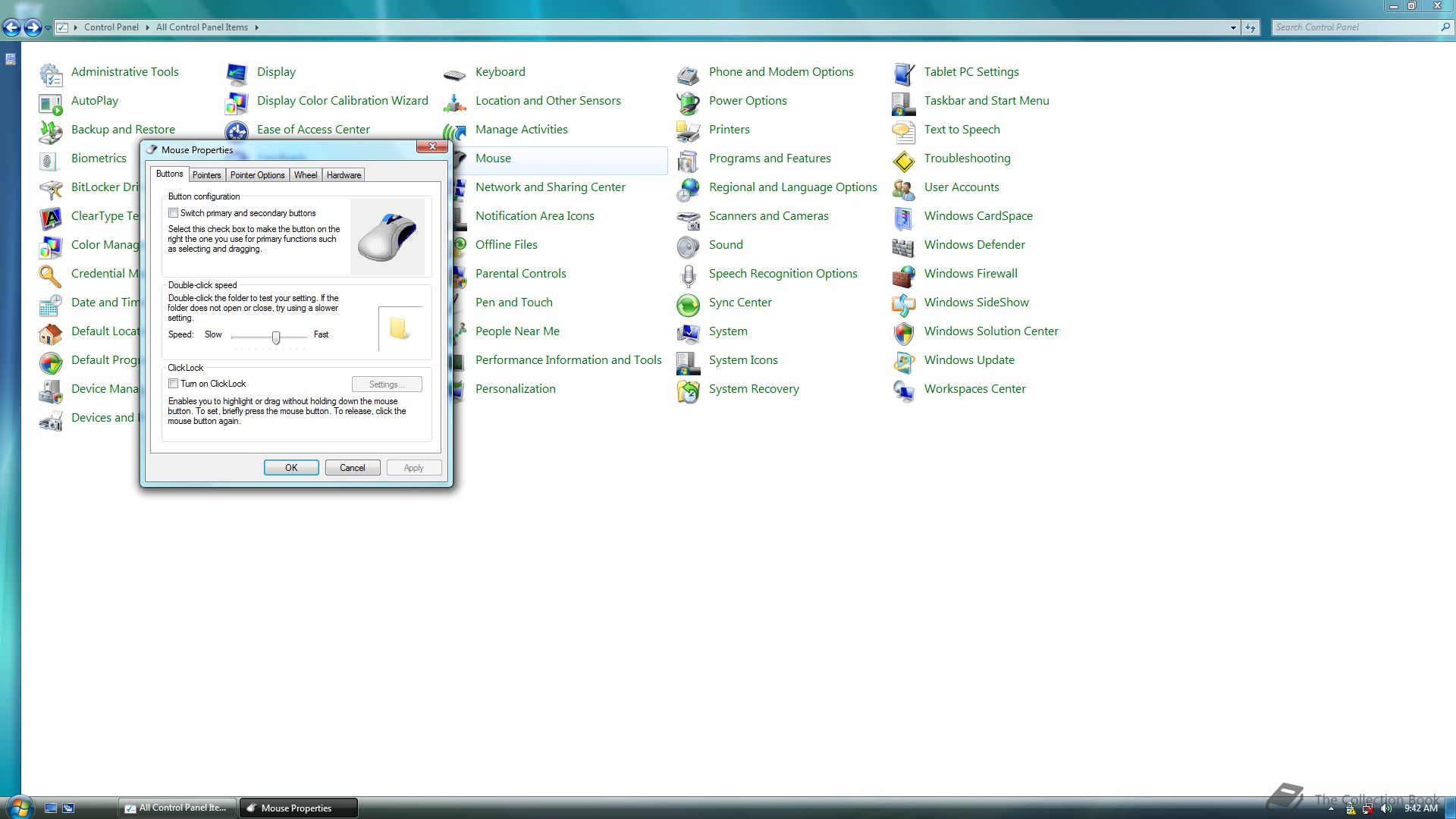The image size is (1456, 819).
Task: Open the address bar history dropdown arrow
Action: (1233, 27)
